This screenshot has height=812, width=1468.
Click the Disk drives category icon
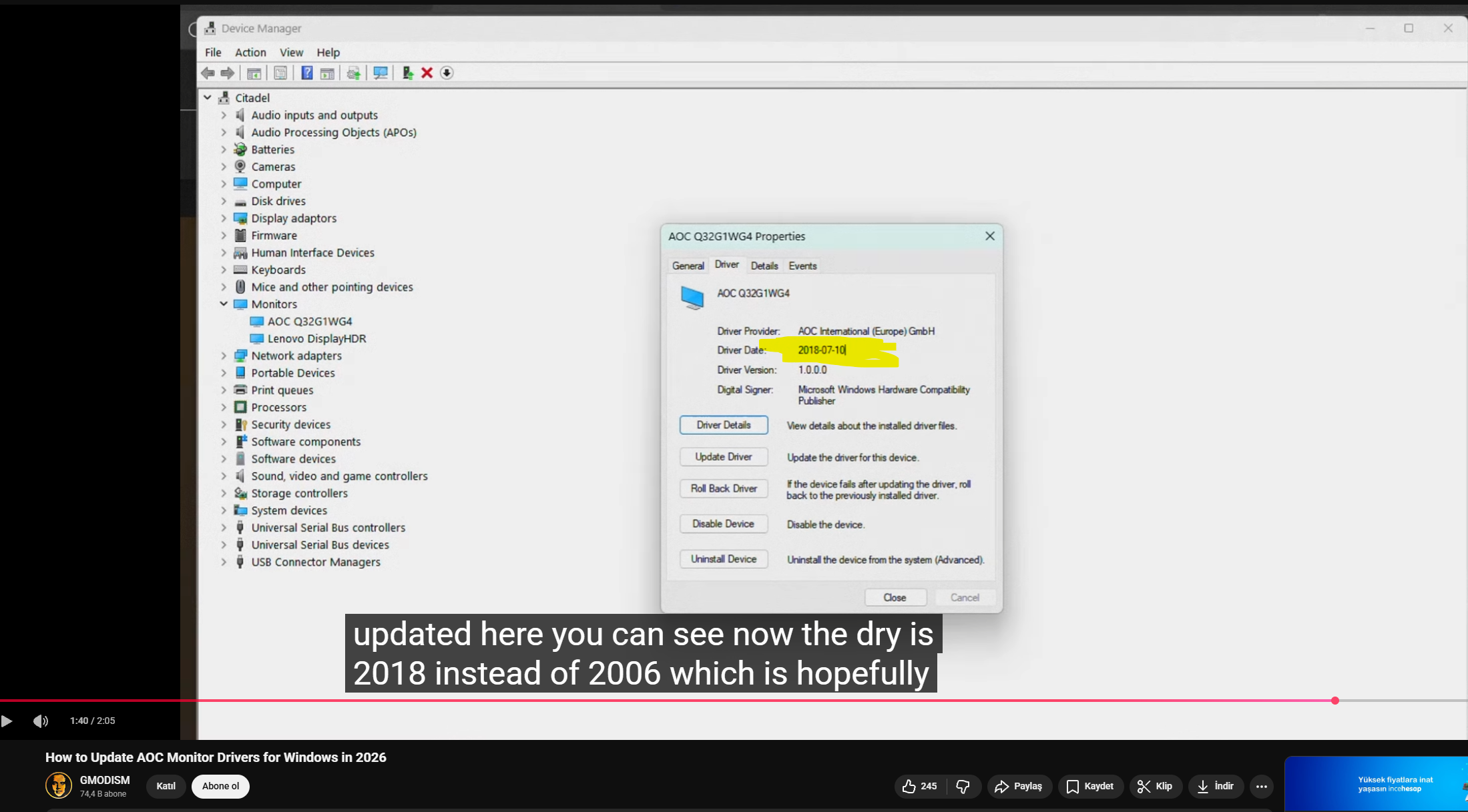pyautogui.click(x=240, y=201)
